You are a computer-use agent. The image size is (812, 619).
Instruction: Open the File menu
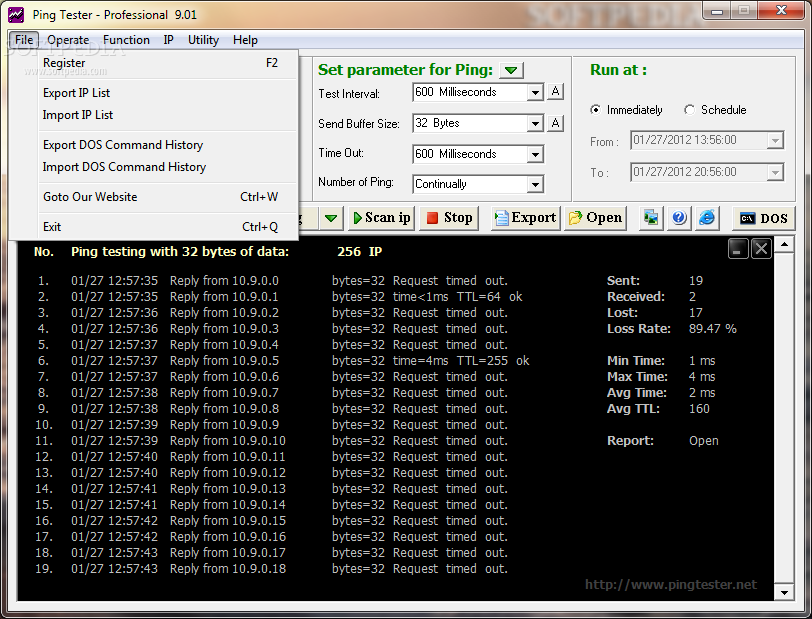point(24,40)
